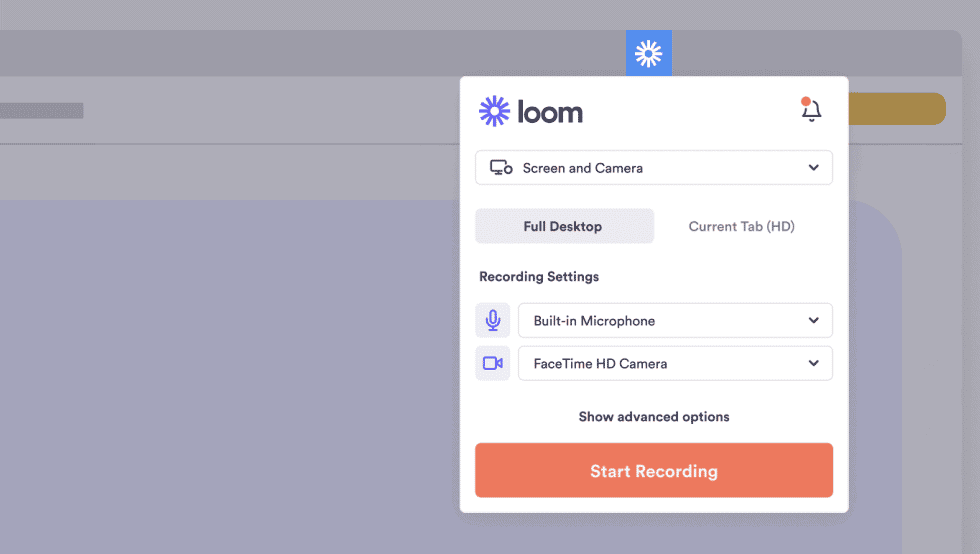The image size is (980, 554).
Task: Click the red notification badge dot
Action: pos(806,101)
